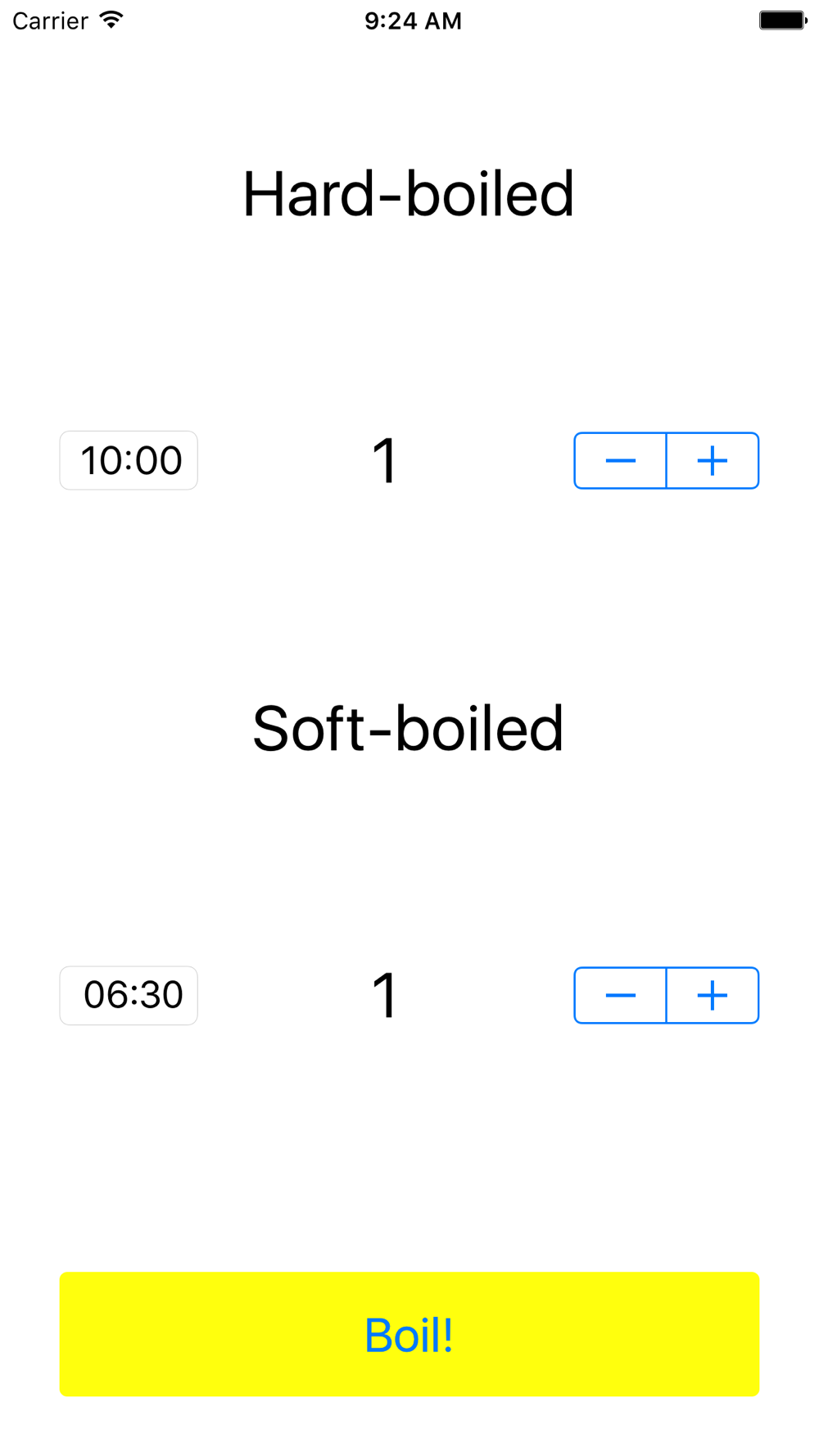Start cooking with the Boil! button
819x1456 pixels.
tap(409, 1335)
